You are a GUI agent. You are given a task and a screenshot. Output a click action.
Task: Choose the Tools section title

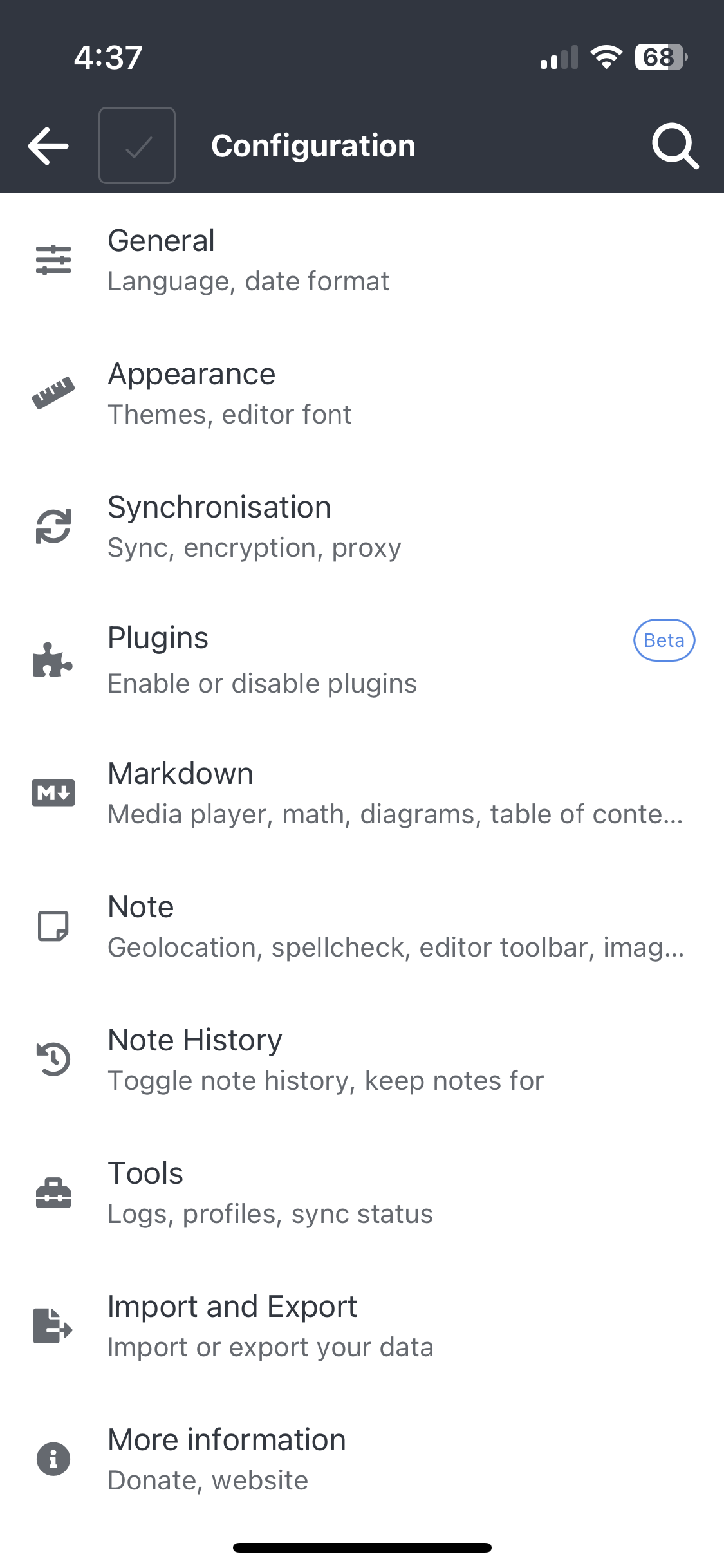click(x=145, y=1173)
